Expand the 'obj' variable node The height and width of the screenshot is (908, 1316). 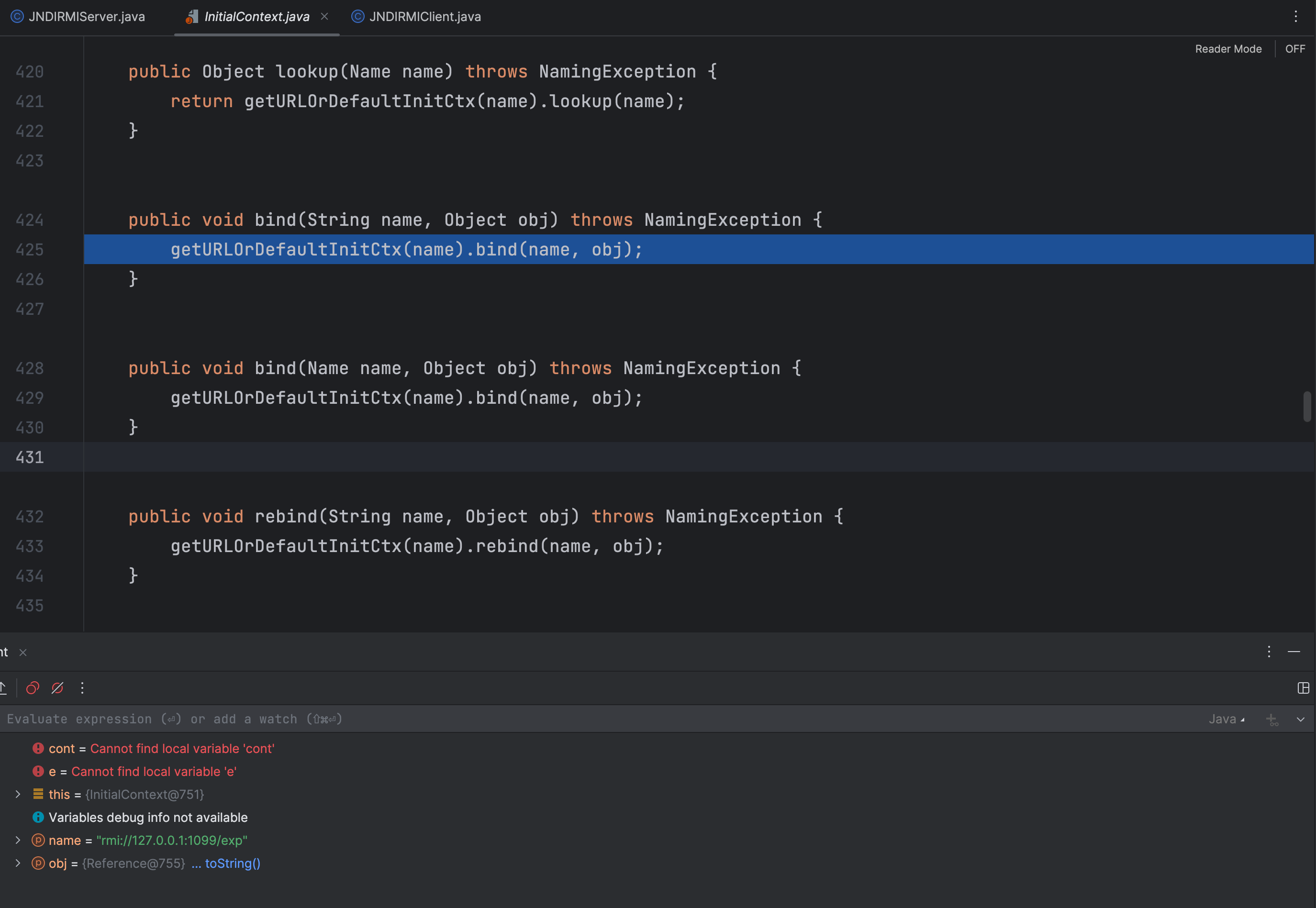(x=18, y=863)
